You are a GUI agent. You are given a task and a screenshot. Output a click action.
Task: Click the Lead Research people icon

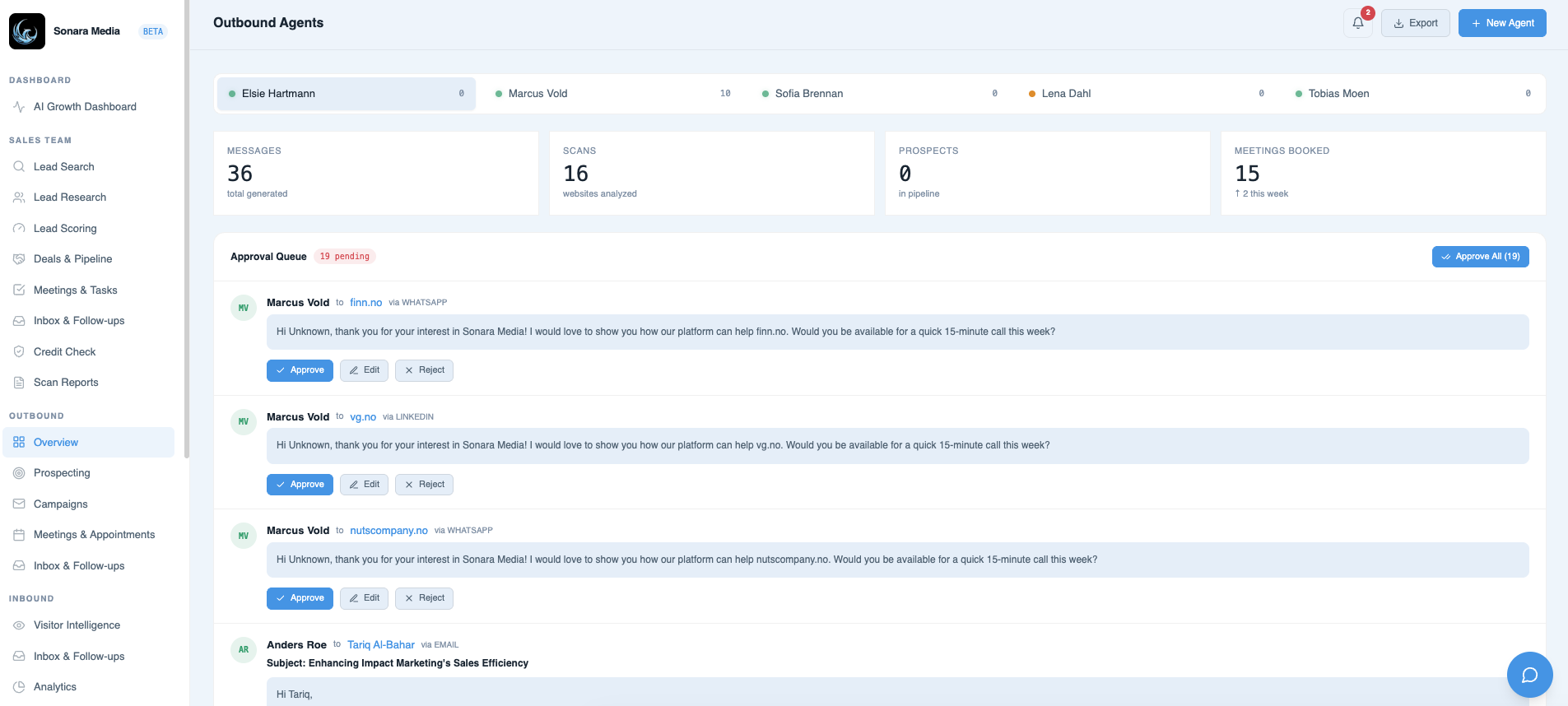[x=19, y=197]
